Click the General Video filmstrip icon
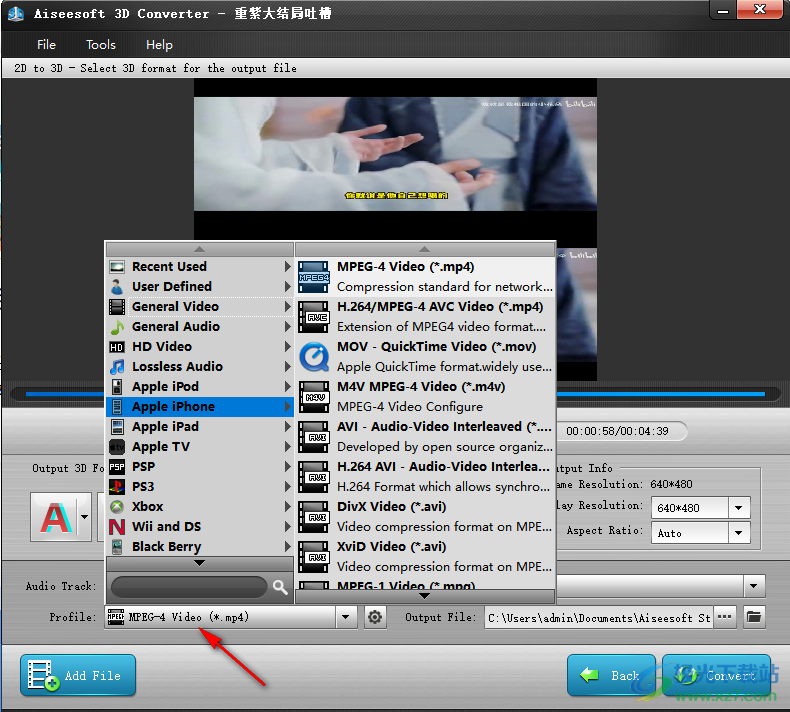790x712 pixels. pos(117,306)
